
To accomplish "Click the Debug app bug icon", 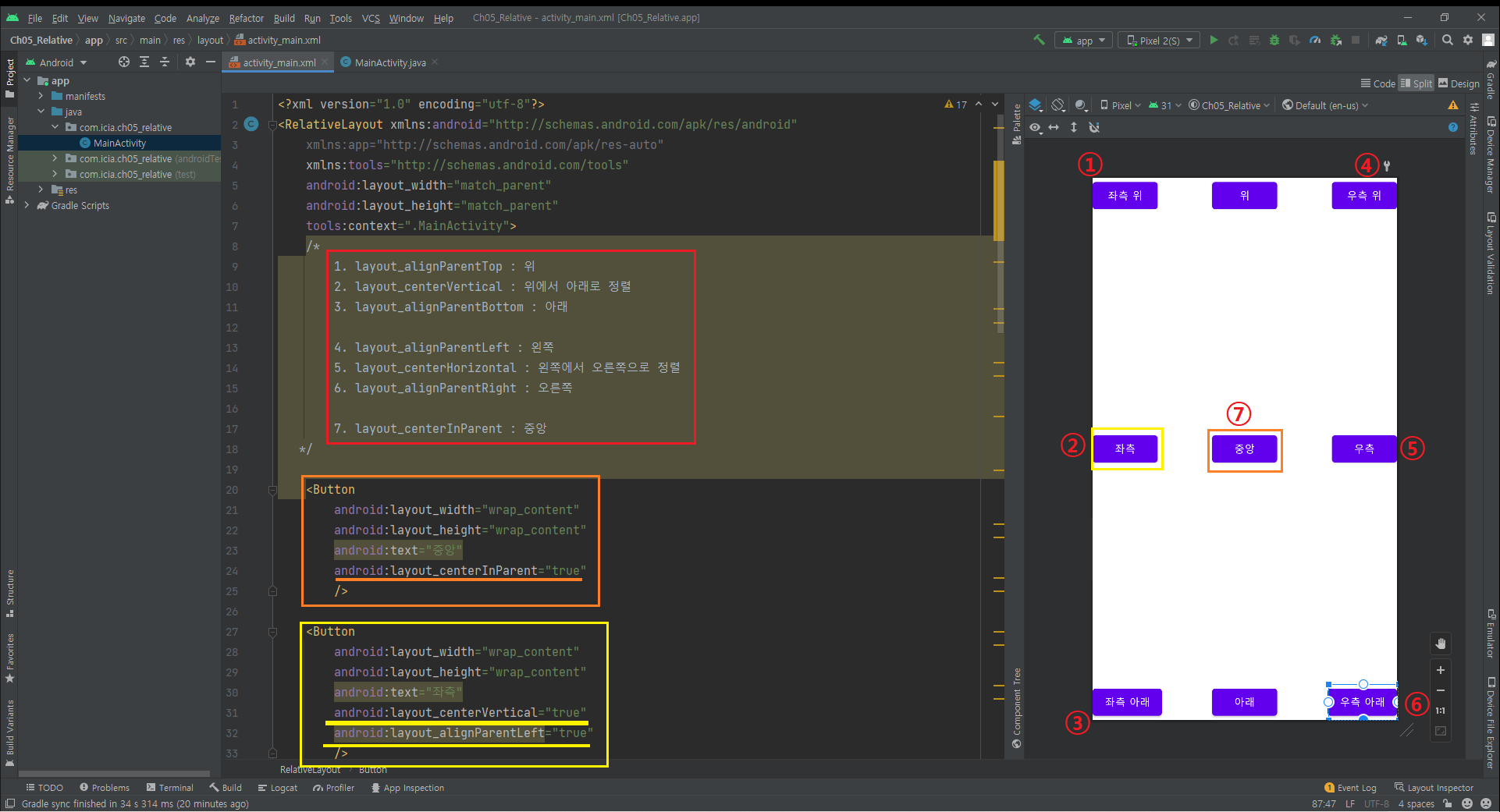I will point(1274,40).
